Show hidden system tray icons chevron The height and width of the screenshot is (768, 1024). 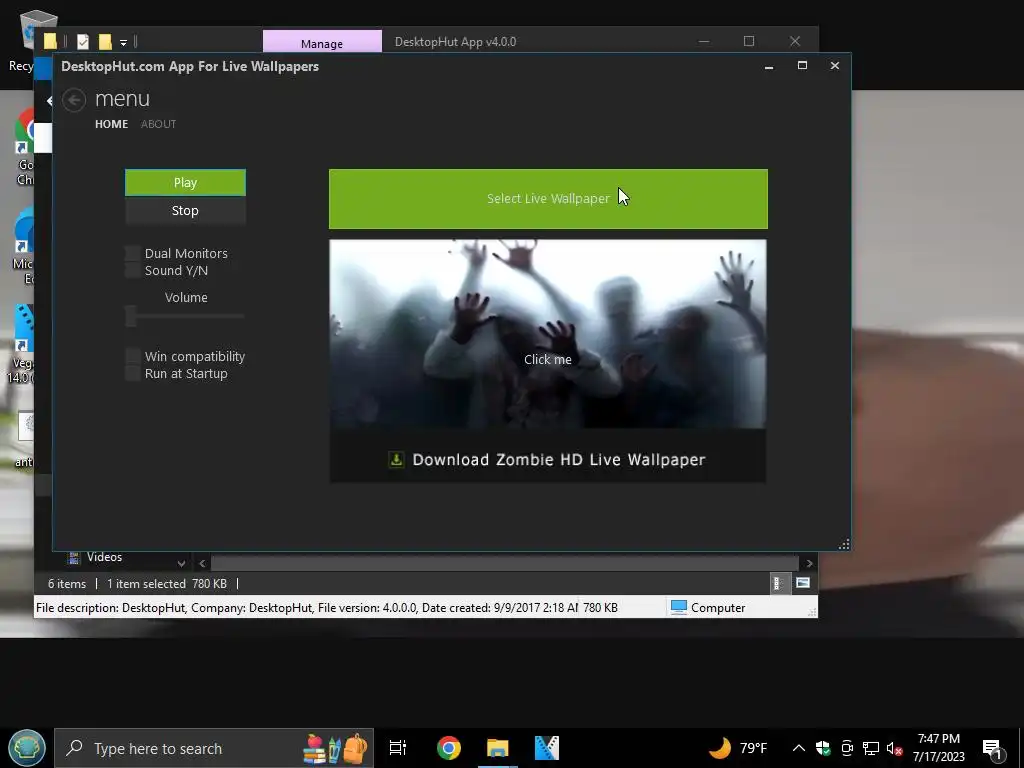[x=799, y=748]
